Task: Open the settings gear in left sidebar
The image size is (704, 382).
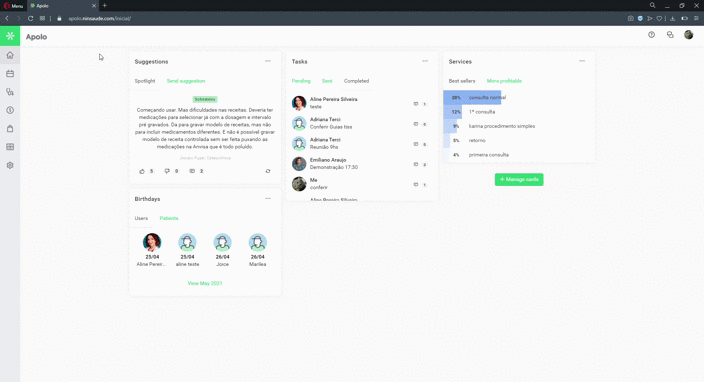Action: tap(10, 165)
